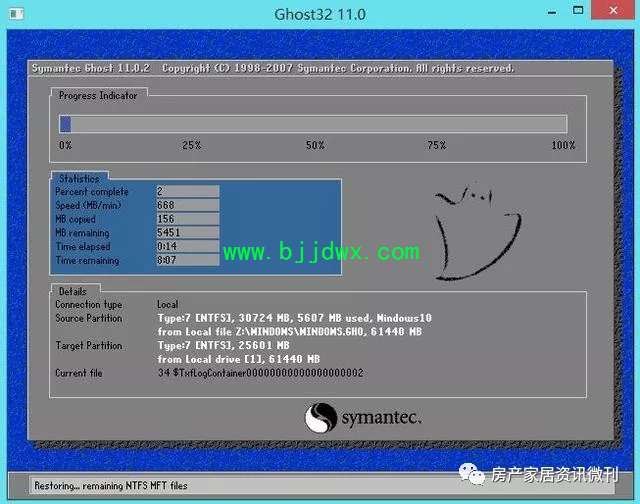Click the 0% progress marker label
Image resolution: width=640 pixels, height=504 pixels.
coord(65,145)
